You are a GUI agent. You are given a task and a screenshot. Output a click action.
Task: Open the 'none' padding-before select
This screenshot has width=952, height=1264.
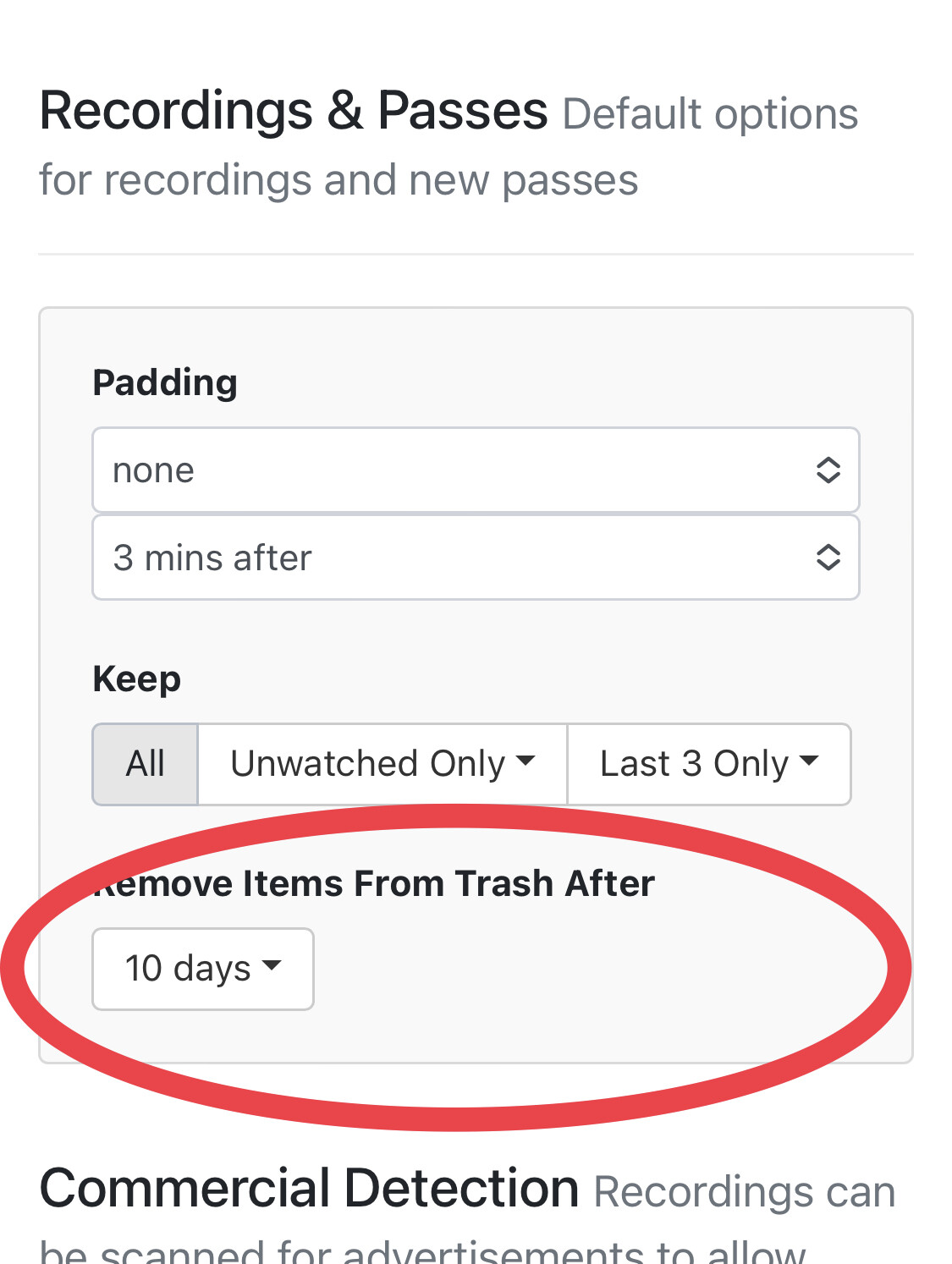pos(457,470)
